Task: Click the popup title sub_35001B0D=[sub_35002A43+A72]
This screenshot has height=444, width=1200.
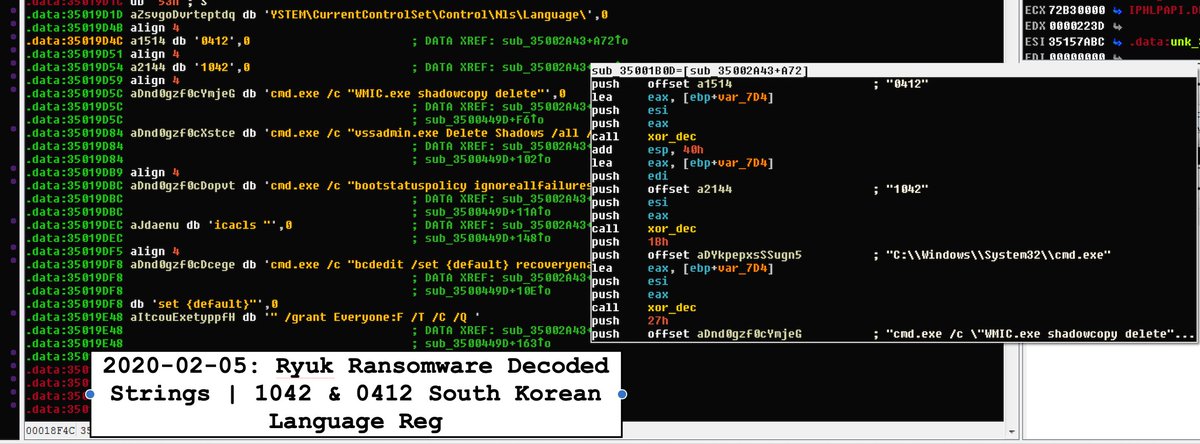Action: [x=700, y=71]
